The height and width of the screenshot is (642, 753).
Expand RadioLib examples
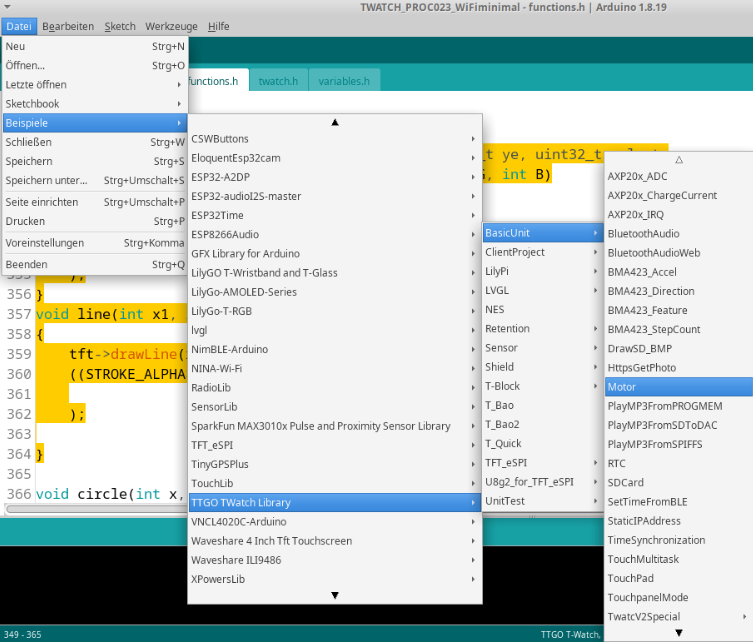click(335, 388)
